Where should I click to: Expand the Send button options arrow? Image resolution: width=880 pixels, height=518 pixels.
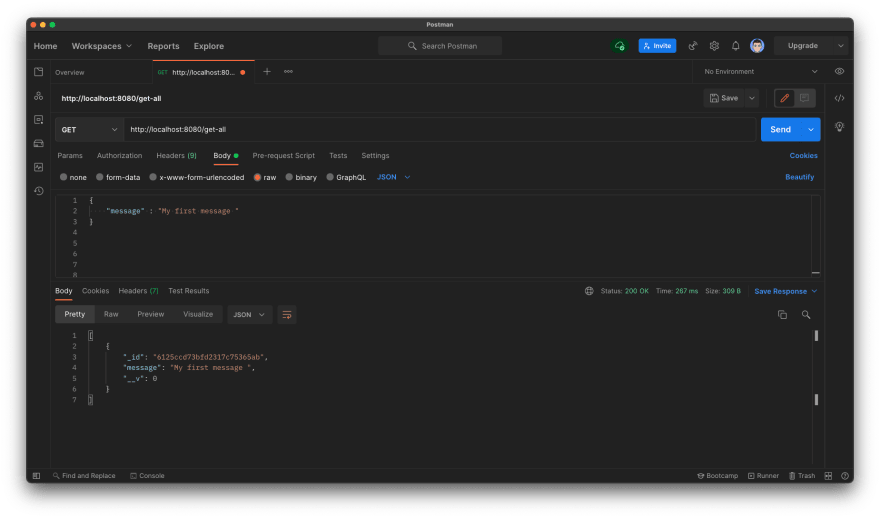(811, 130)
